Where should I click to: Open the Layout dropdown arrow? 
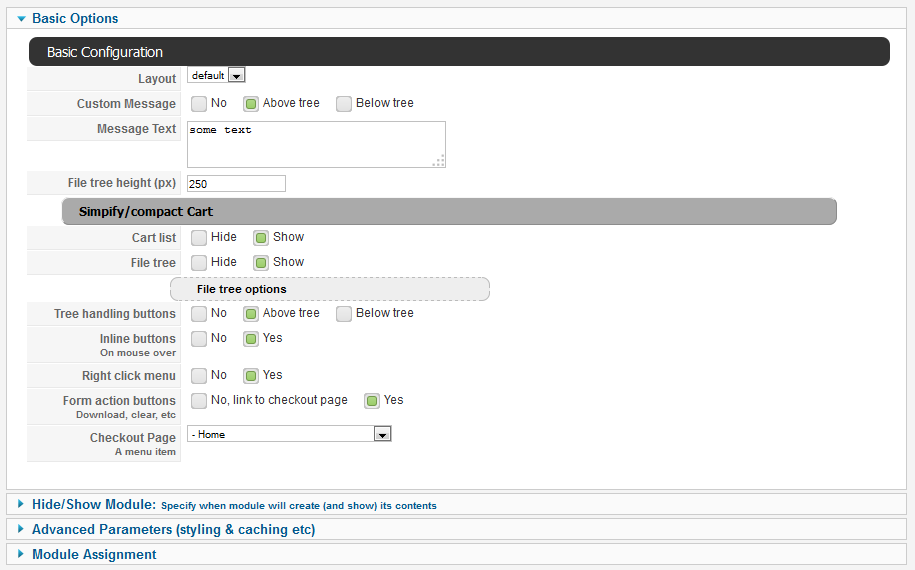point(236,75)
